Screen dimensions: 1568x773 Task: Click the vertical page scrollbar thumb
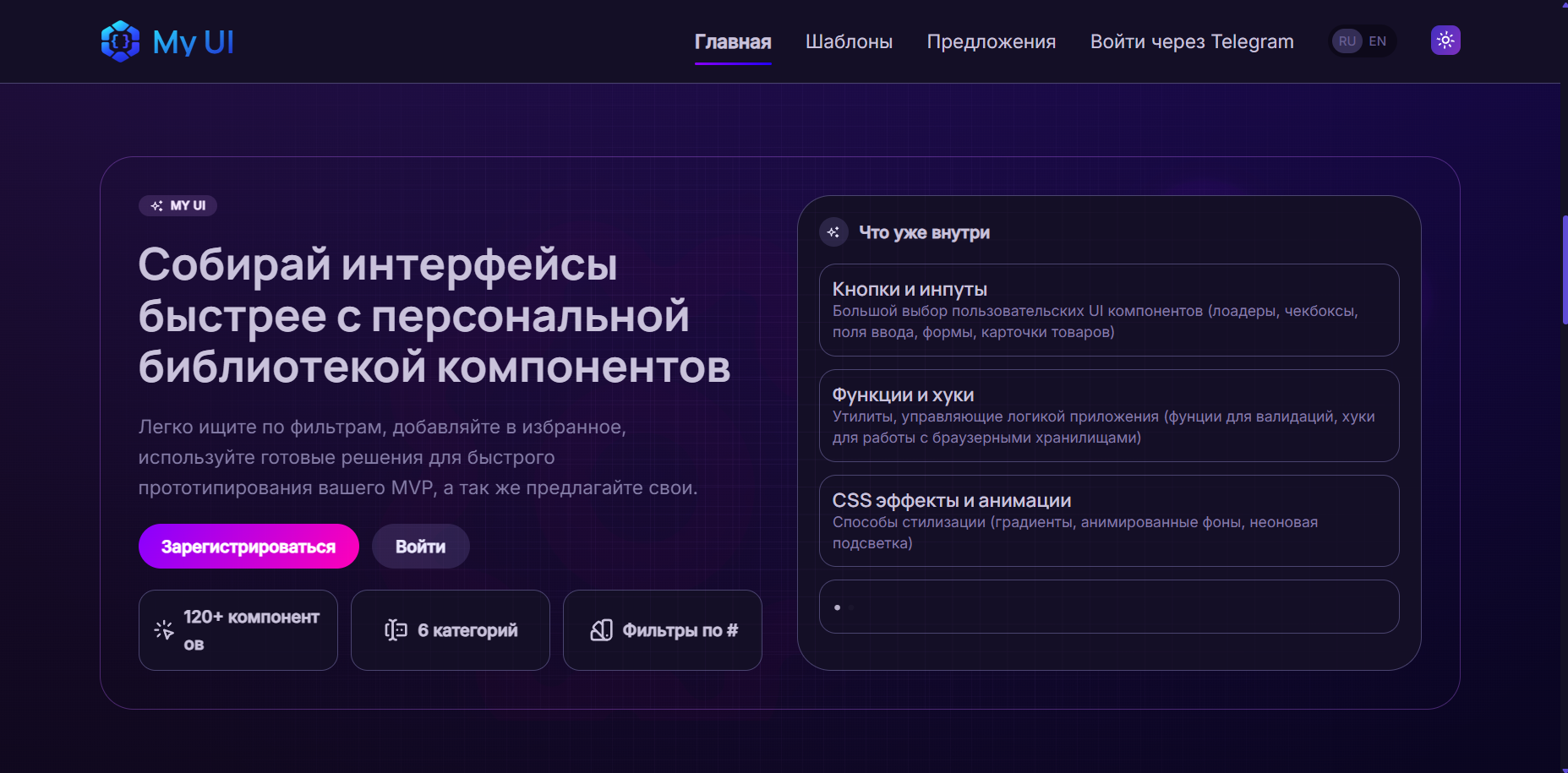point(1565,269)
